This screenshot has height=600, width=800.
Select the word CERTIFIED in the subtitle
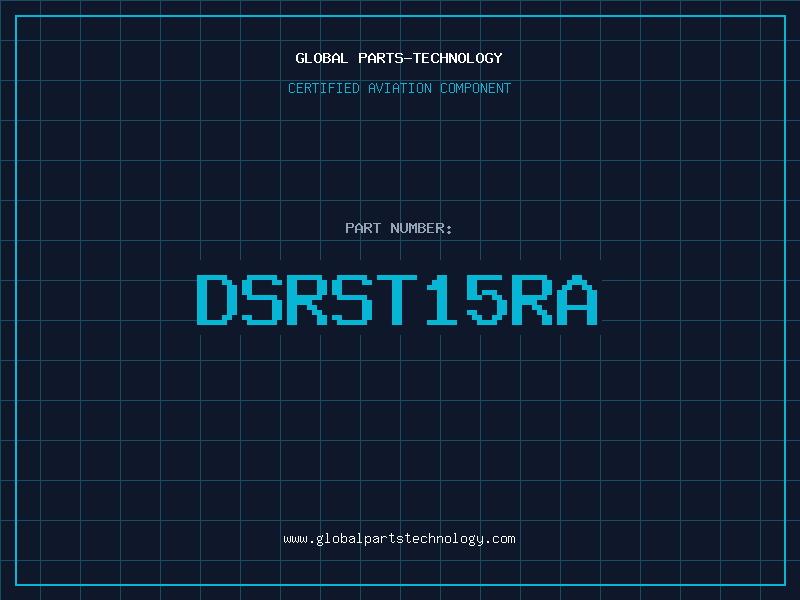pyautogui.click(x=324, y=88)
